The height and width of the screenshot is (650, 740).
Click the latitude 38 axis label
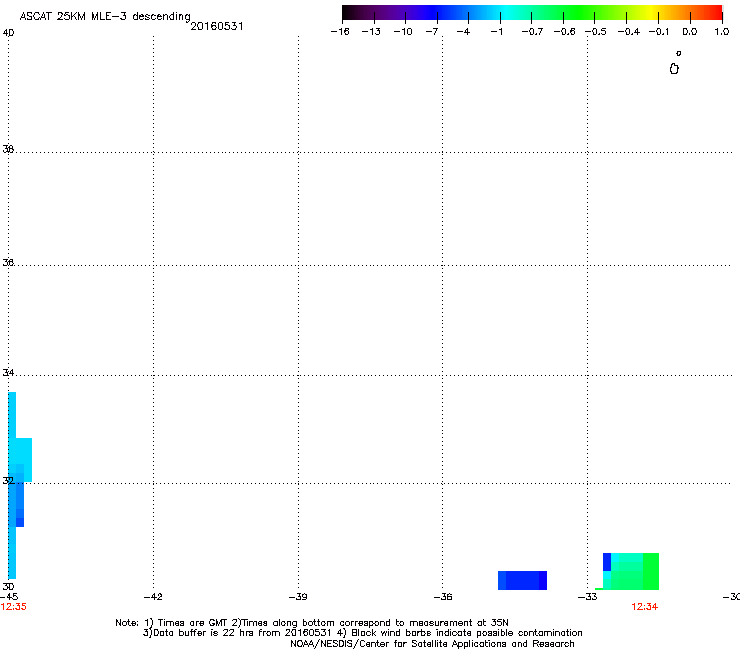click(x=8, y=149)
